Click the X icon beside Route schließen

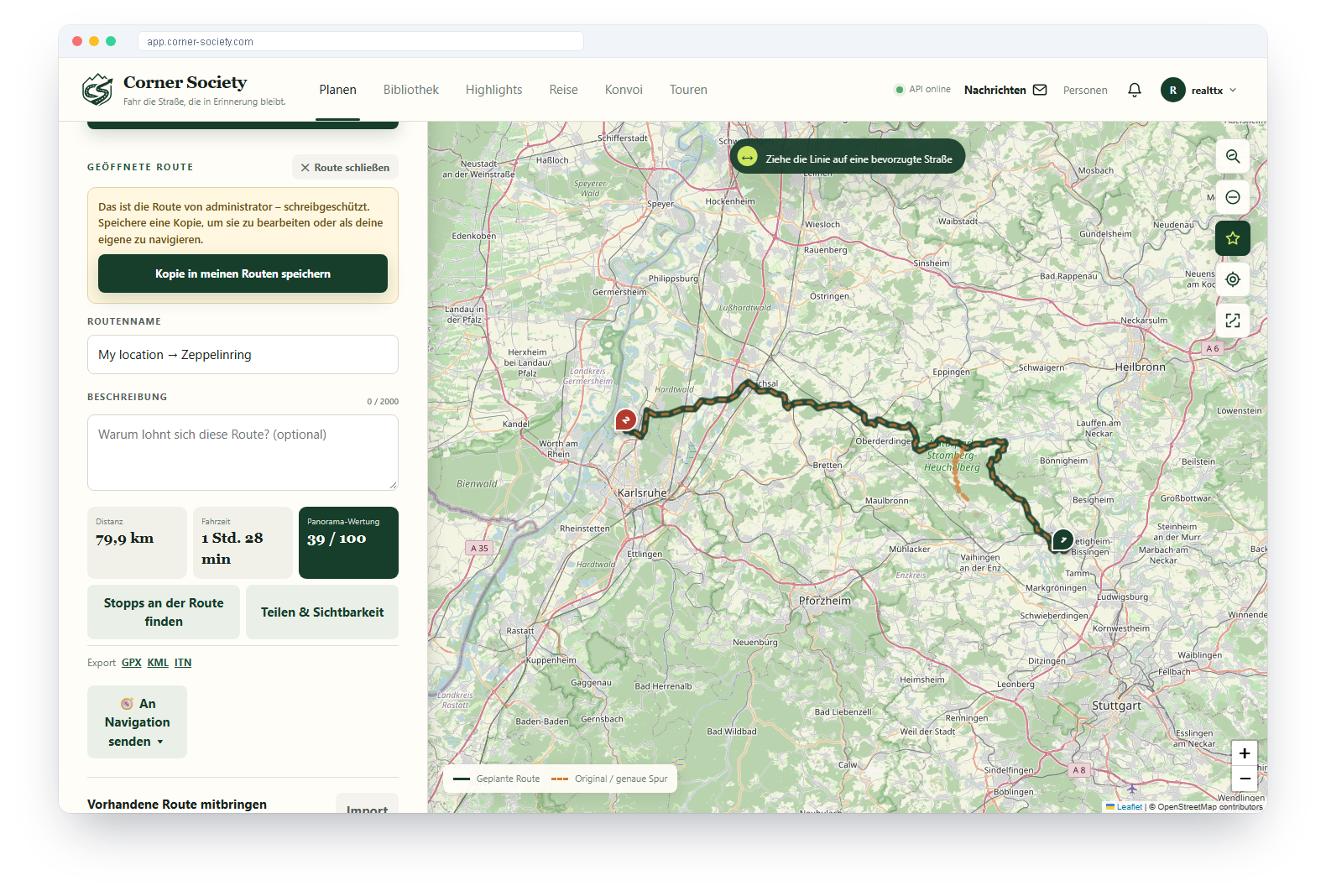(305, 168)
